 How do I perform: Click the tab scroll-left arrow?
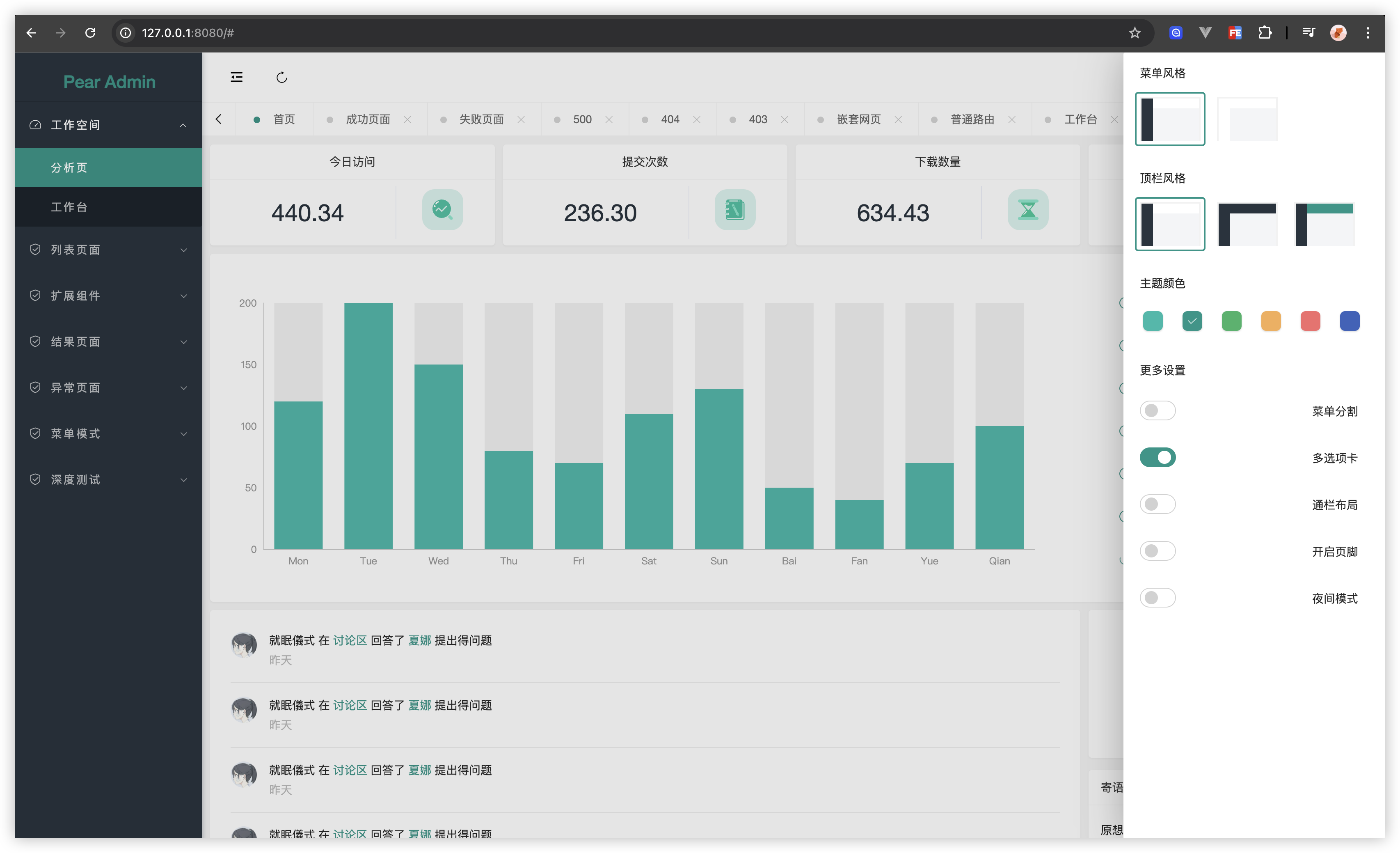pyautogui.click(x=219, y=119)
